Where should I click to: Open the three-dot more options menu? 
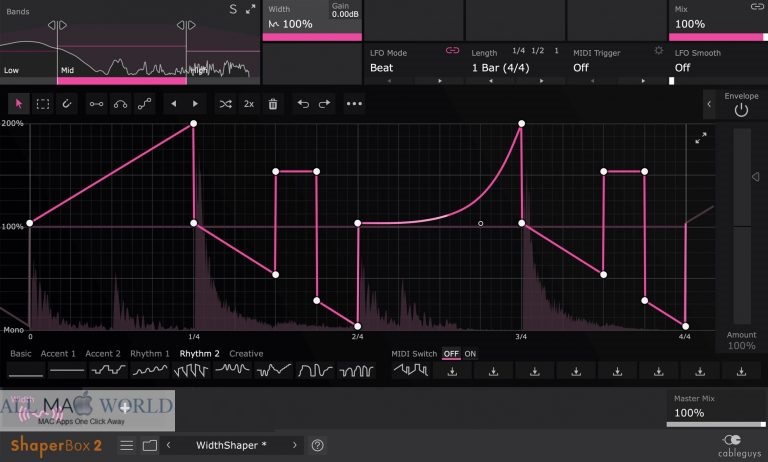[x=354, y=104]
